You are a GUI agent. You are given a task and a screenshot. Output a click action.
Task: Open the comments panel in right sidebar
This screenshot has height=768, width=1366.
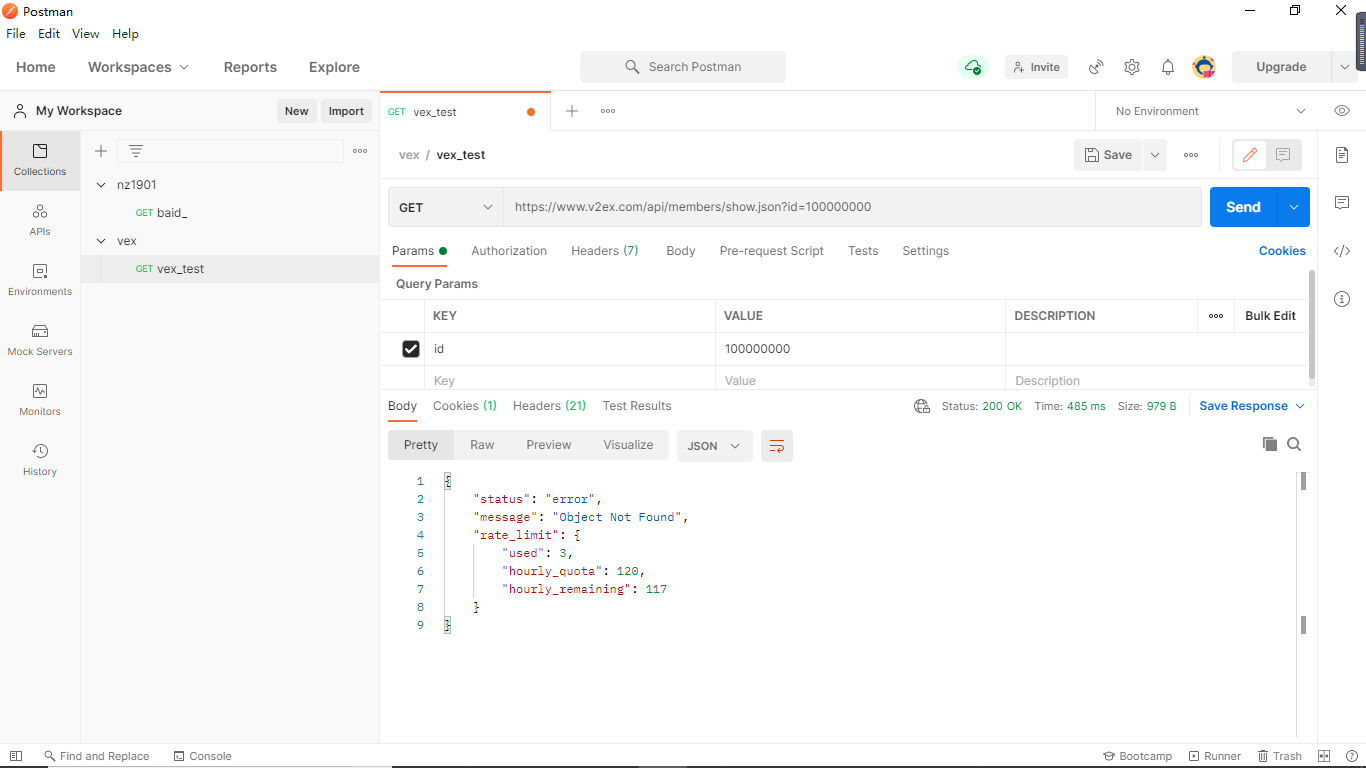1342,203
